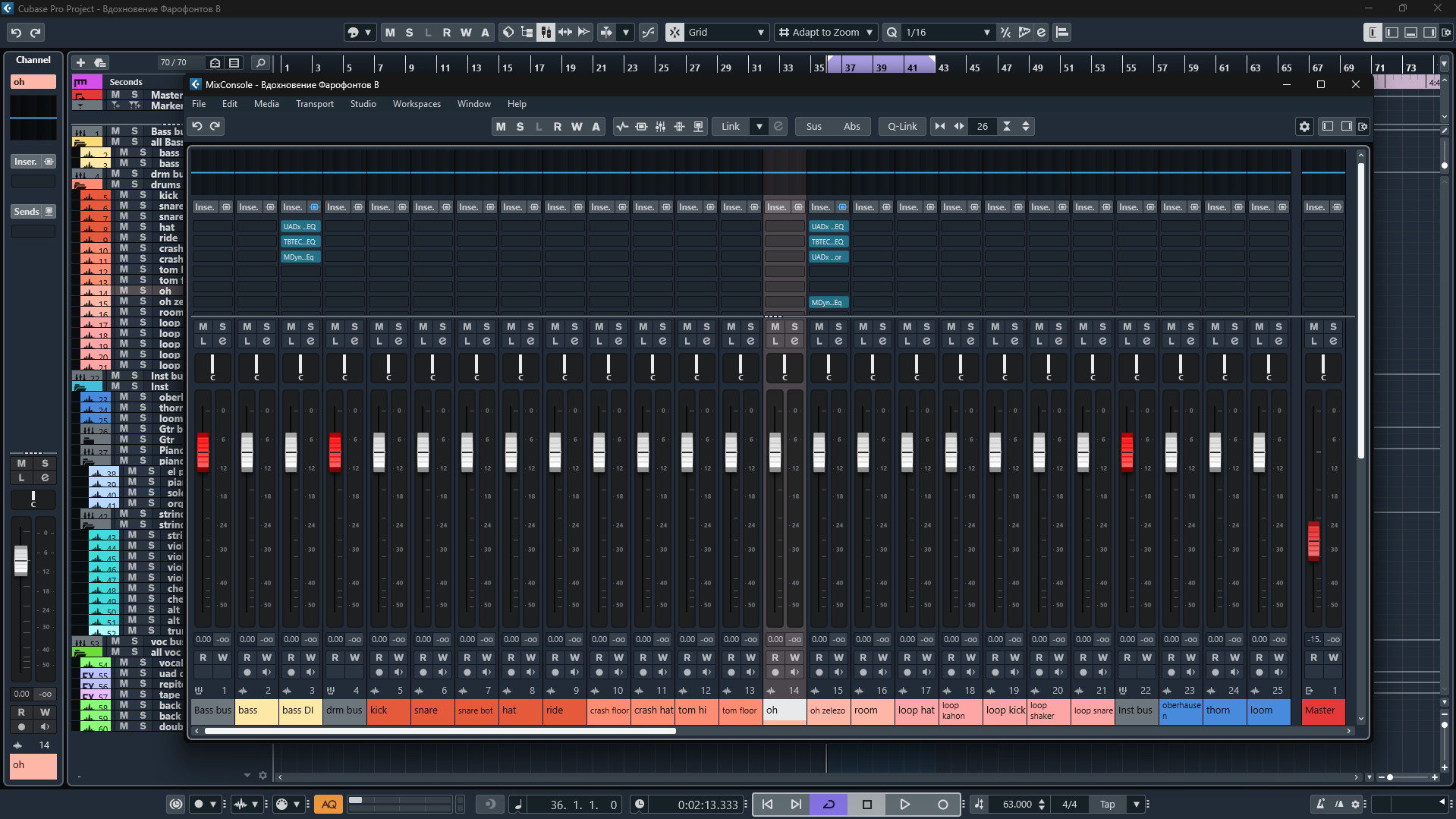This screenshot has height=819, width=1456.
Task: Open the Link mode dropdown arrow
Action: pyautogui.click(x=759, y=127)
